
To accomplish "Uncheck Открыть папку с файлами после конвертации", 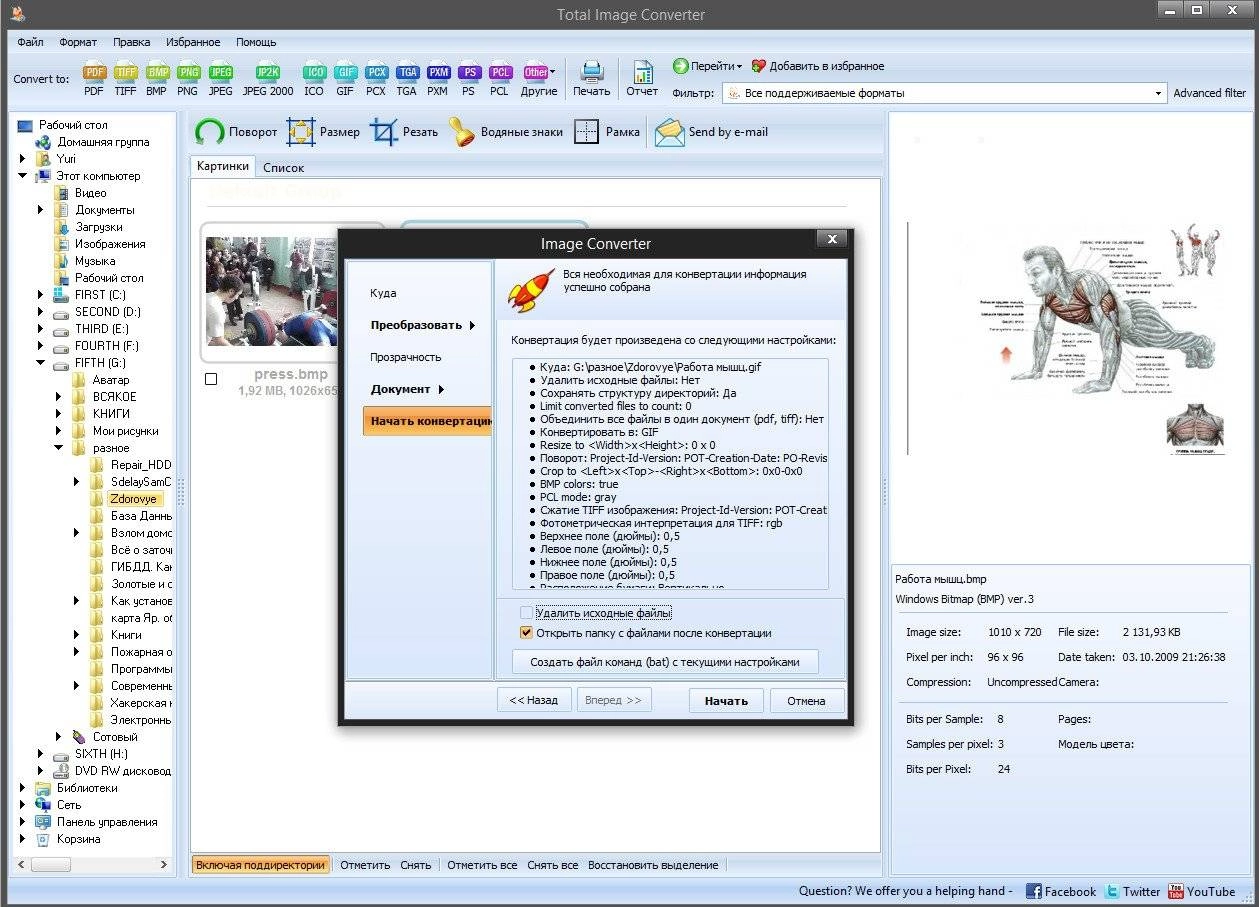I will [526, 632].
